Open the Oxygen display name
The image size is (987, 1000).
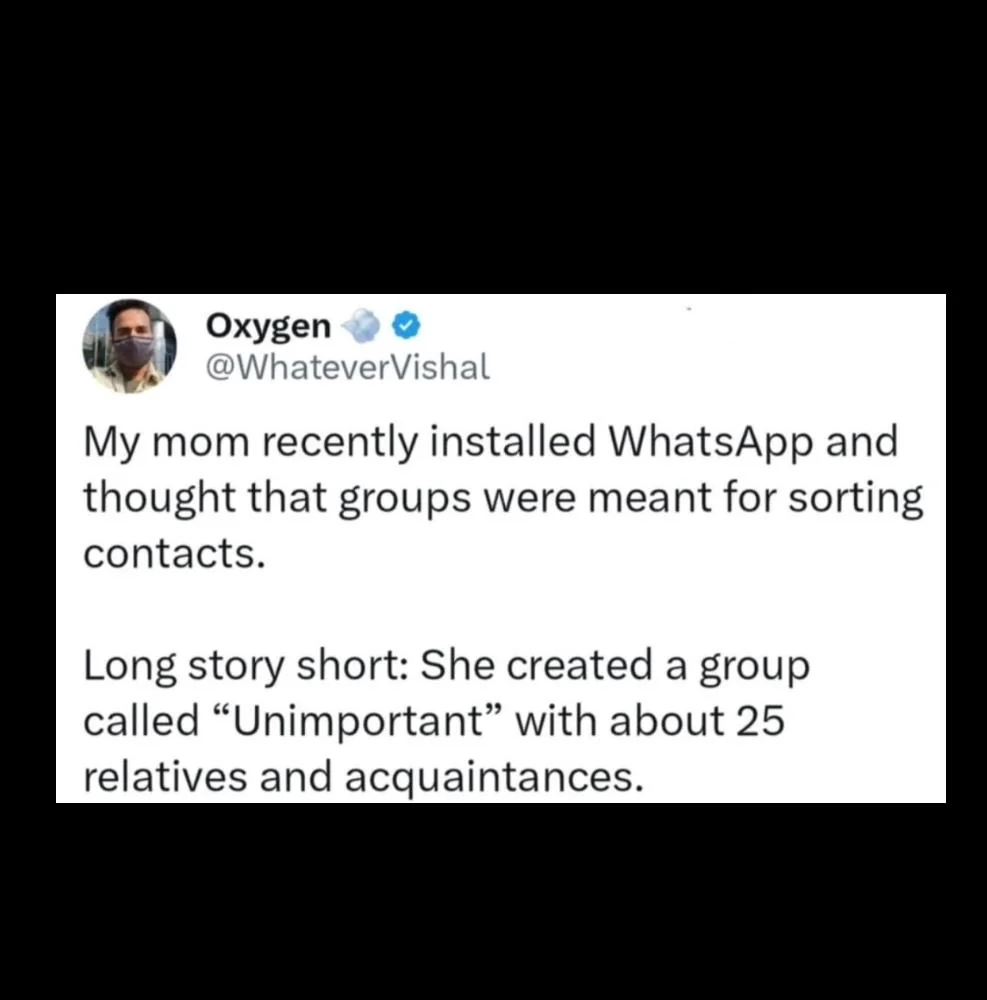[x=267, y=325]
